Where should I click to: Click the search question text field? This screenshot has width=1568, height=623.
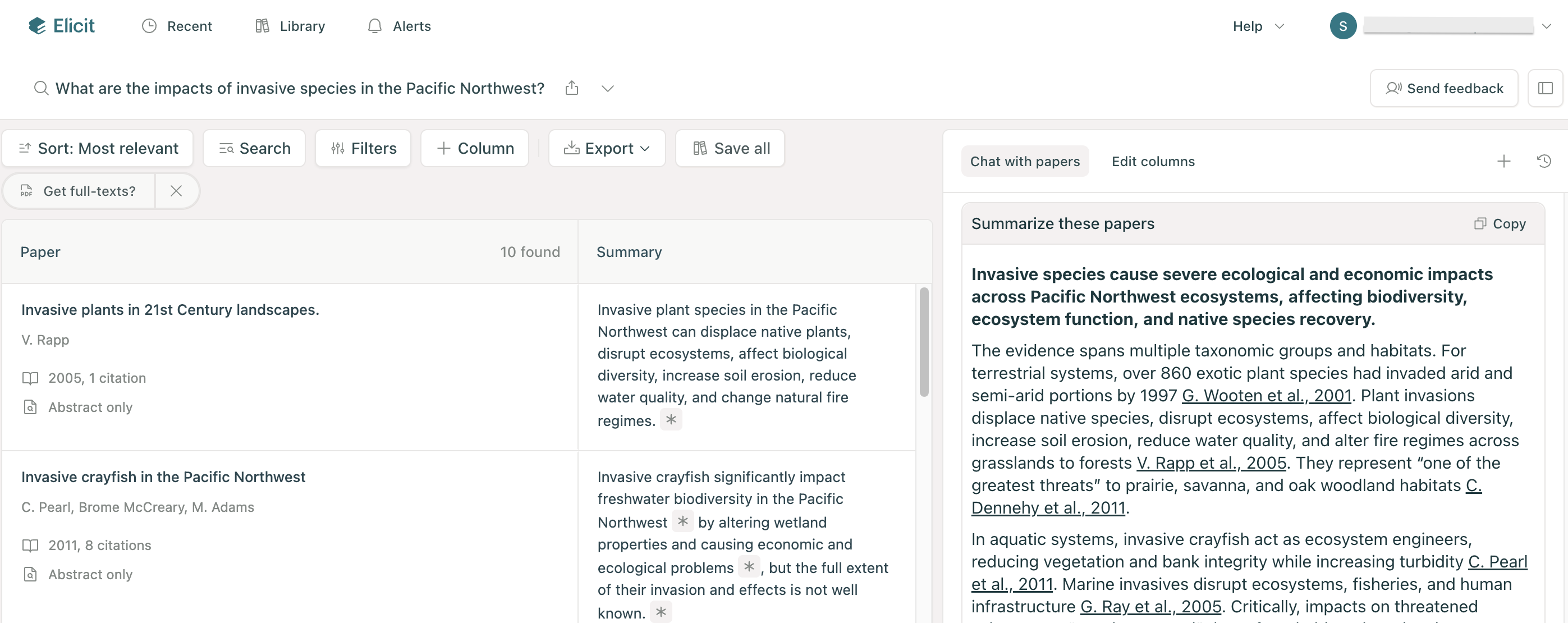pos(300,88)
